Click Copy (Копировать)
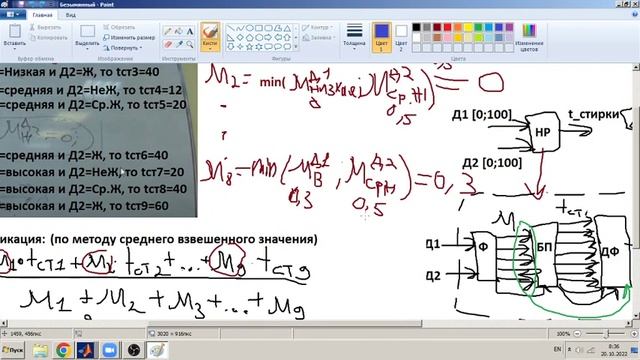Screen dimensions: 640x360 click(49, 38)
